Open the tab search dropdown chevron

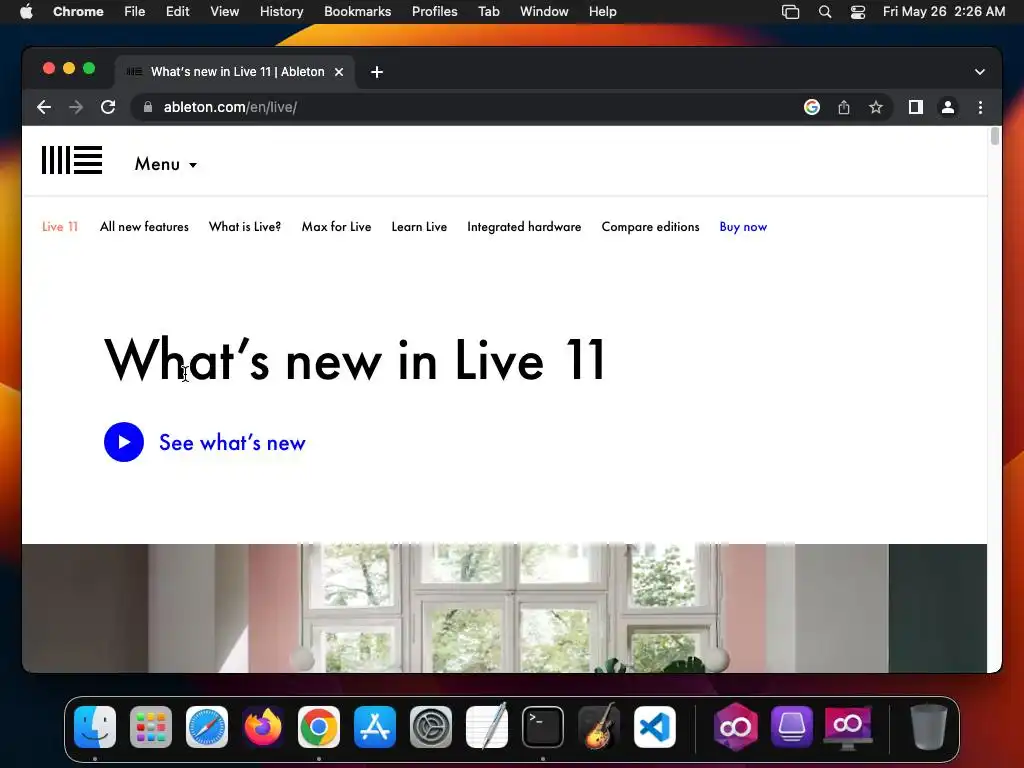point(980,72)
